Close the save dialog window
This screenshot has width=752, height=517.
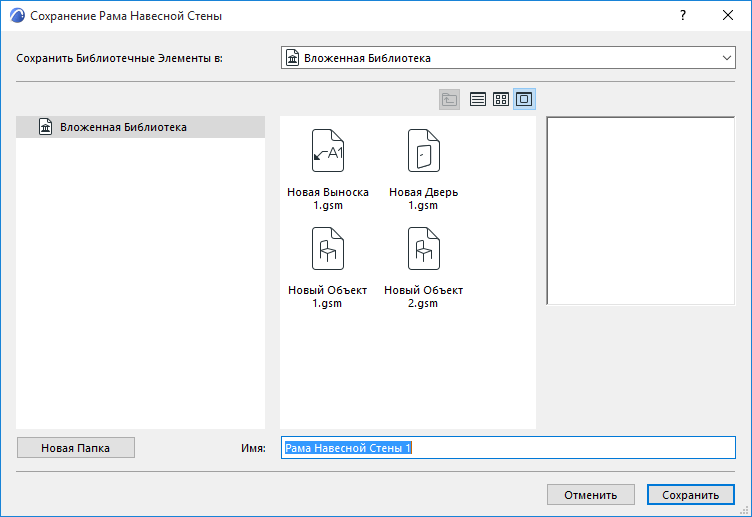728,15
